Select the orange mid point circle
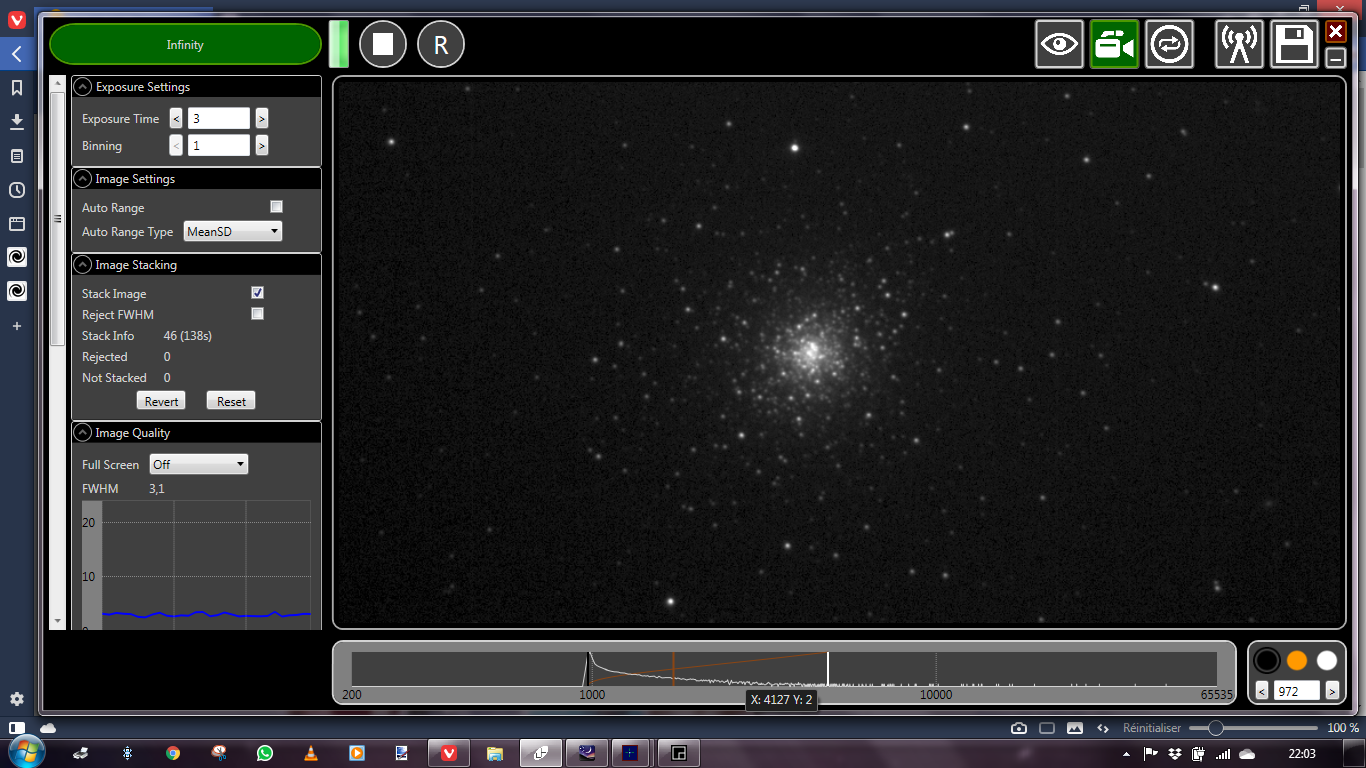The image size is (1366, 768). point(1297,660)
